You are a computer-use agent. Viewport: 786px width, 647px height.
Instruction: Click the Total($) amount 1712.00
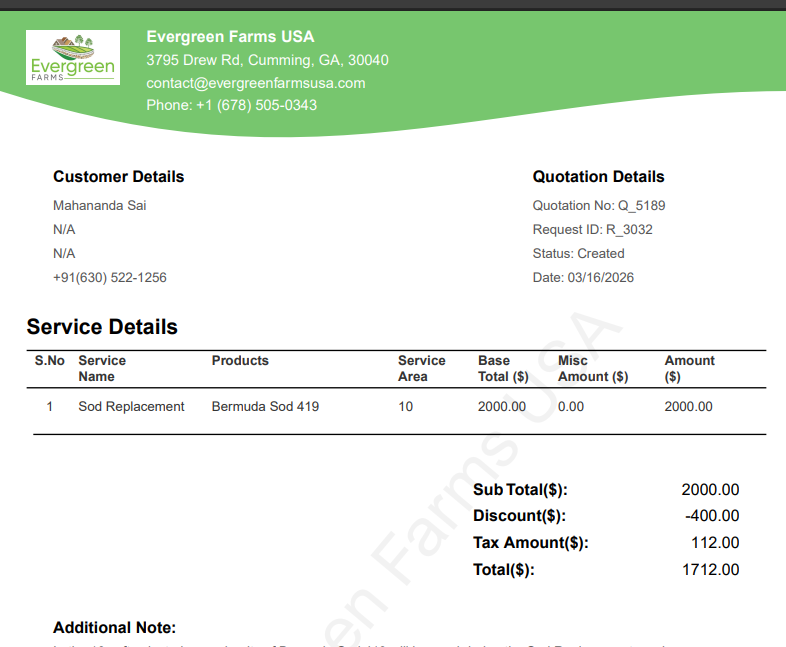pyautogui.click(x=710, y=570)
